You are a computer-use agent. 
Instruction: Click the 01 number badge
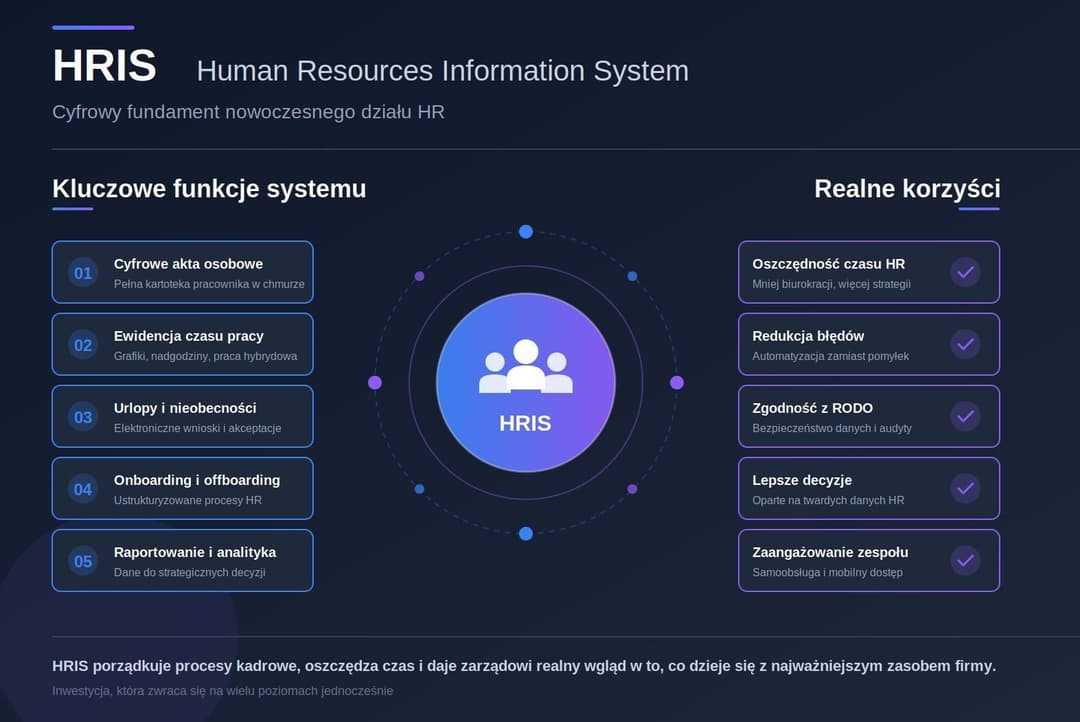(x=83, y=273)
